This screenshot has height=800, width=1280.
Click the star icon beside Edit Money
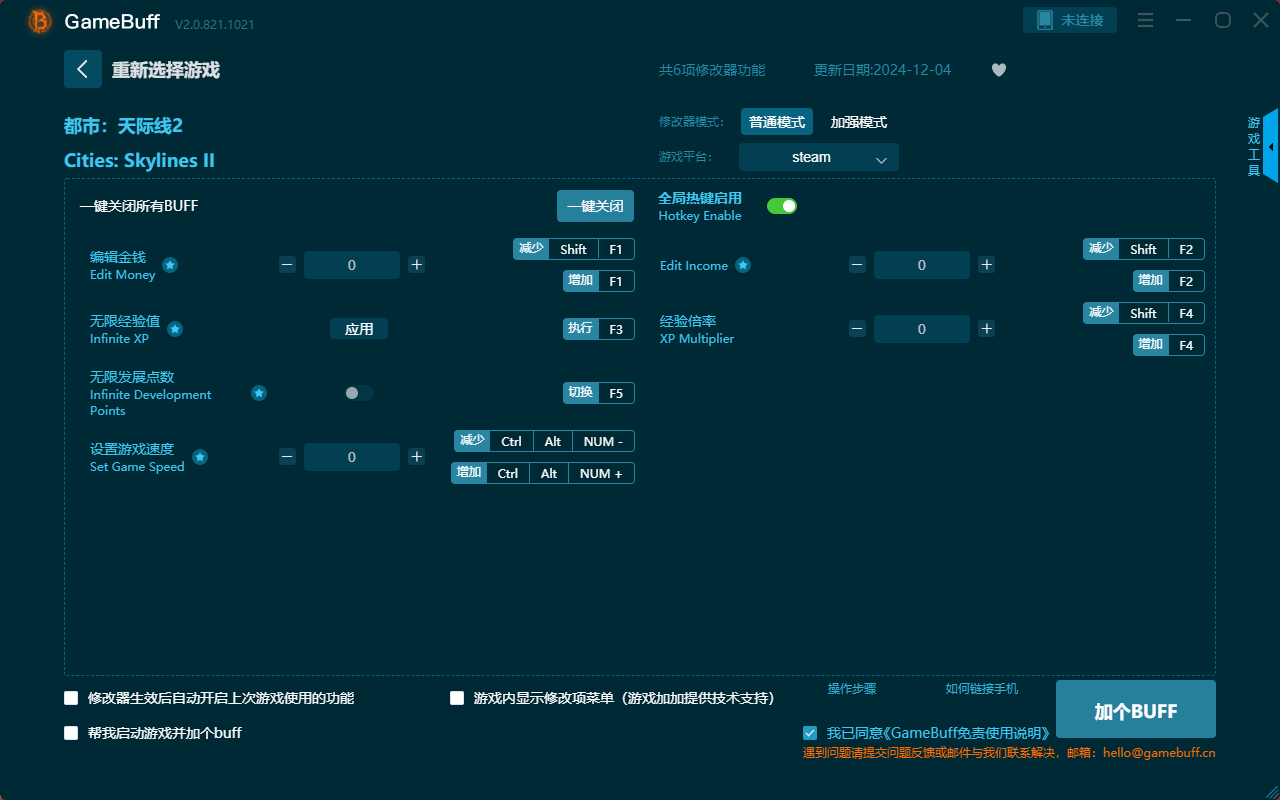(170, 265)
